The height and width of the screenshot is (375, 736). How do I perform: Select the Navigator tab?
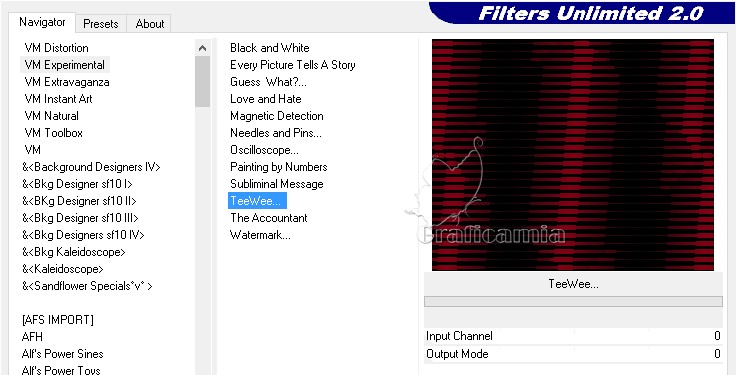(42, 22)
